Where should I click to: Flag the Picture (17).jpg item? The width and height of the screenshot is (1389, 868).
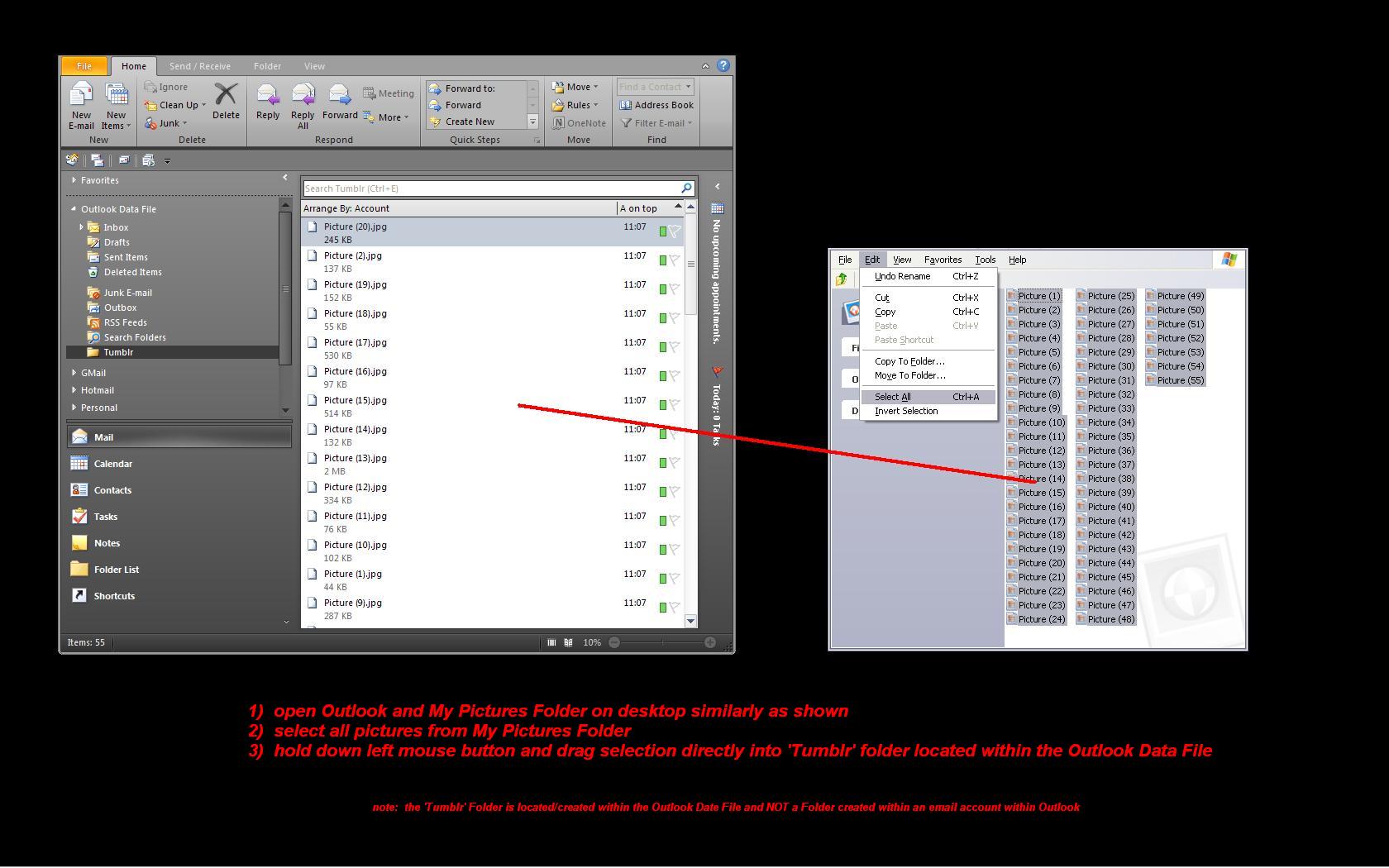click(675, 347)
